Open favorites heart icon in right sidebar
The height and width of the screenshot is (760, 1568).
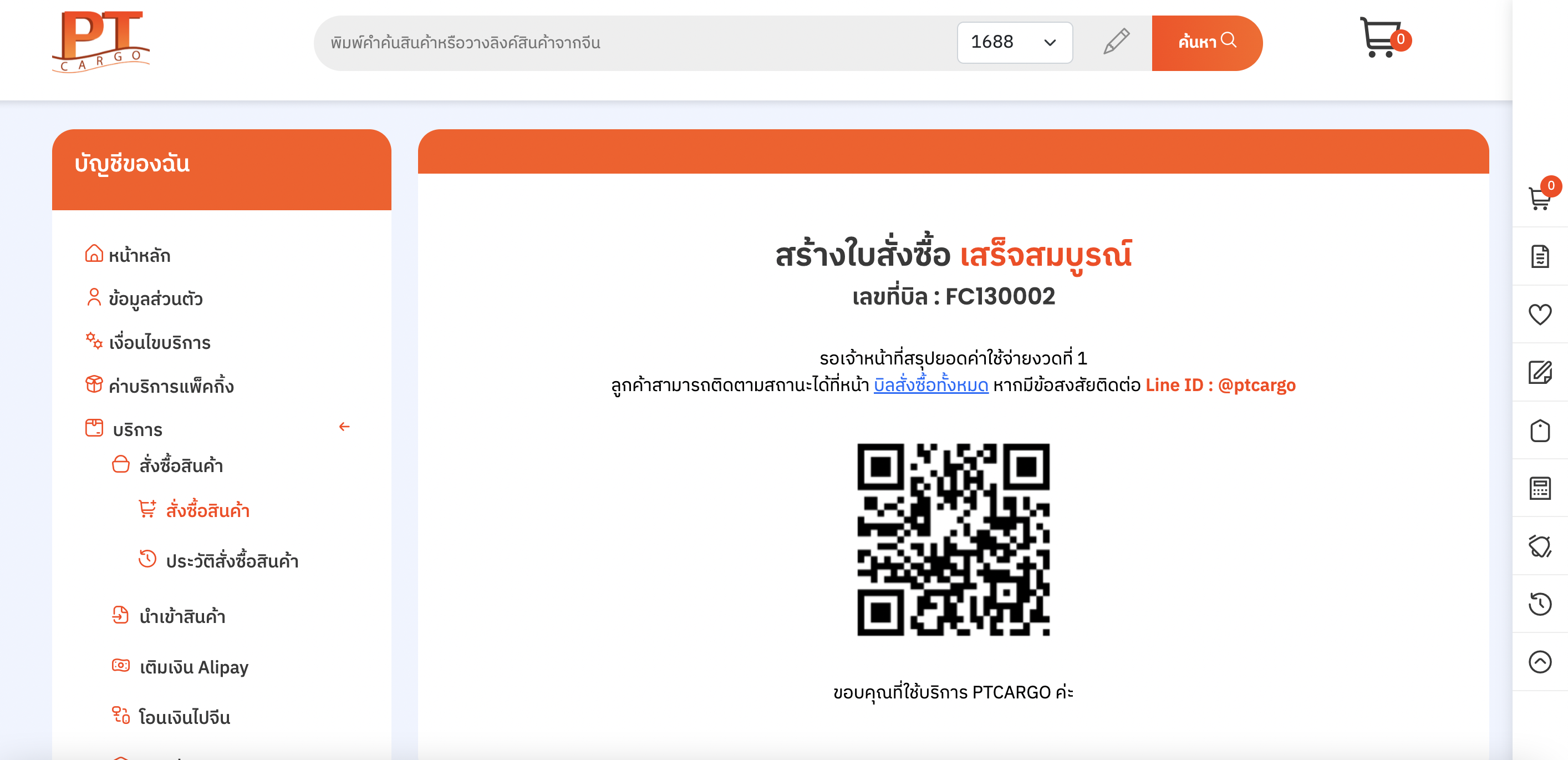pos(1540,314)
